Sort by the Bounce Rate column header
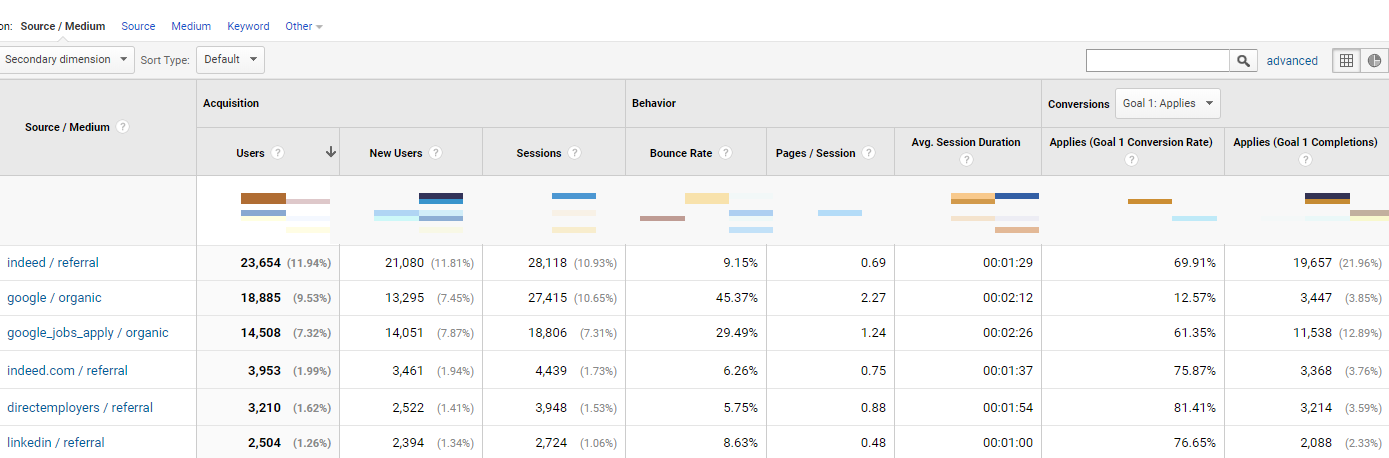The image size is (1389, 458). [681, 153]
